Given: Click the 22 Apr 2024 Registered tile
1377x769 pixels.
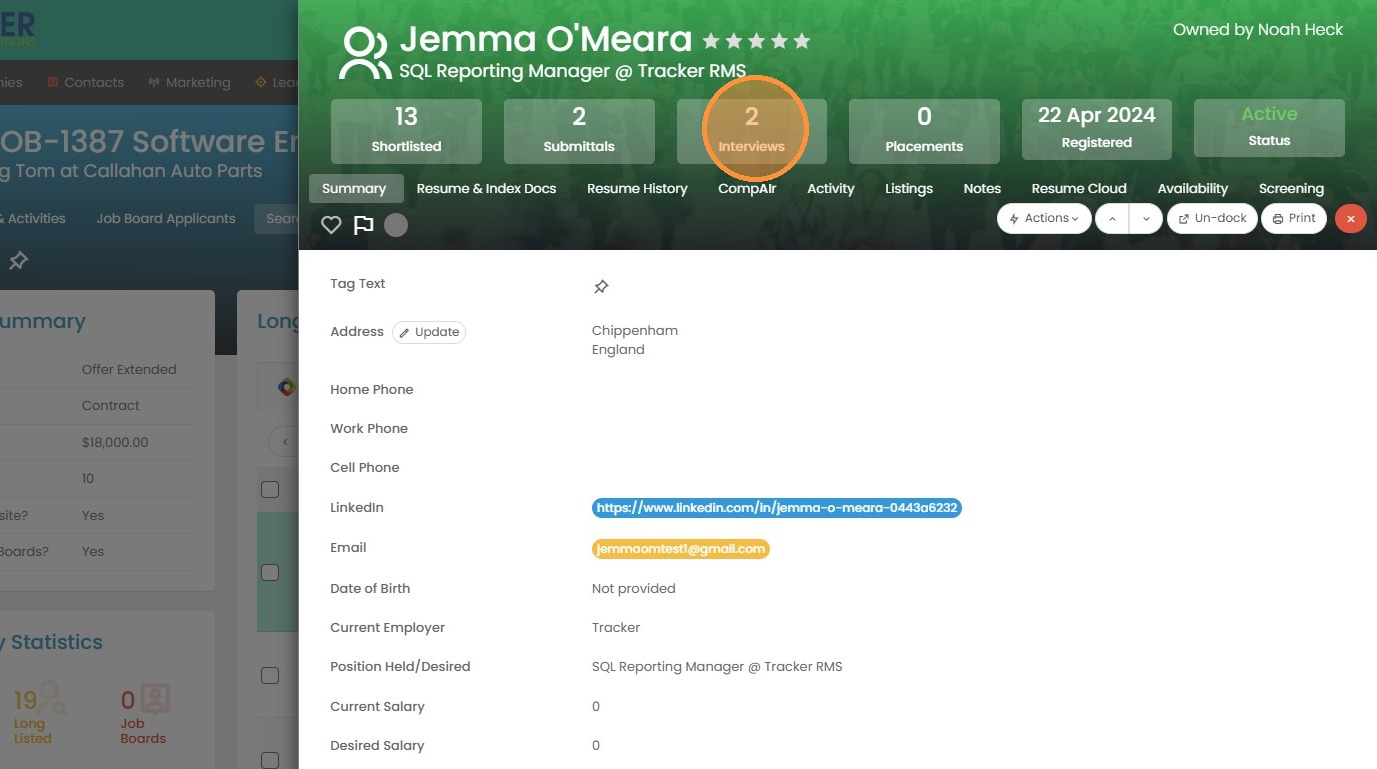Looking at the screenshot, I should 1097,129.
